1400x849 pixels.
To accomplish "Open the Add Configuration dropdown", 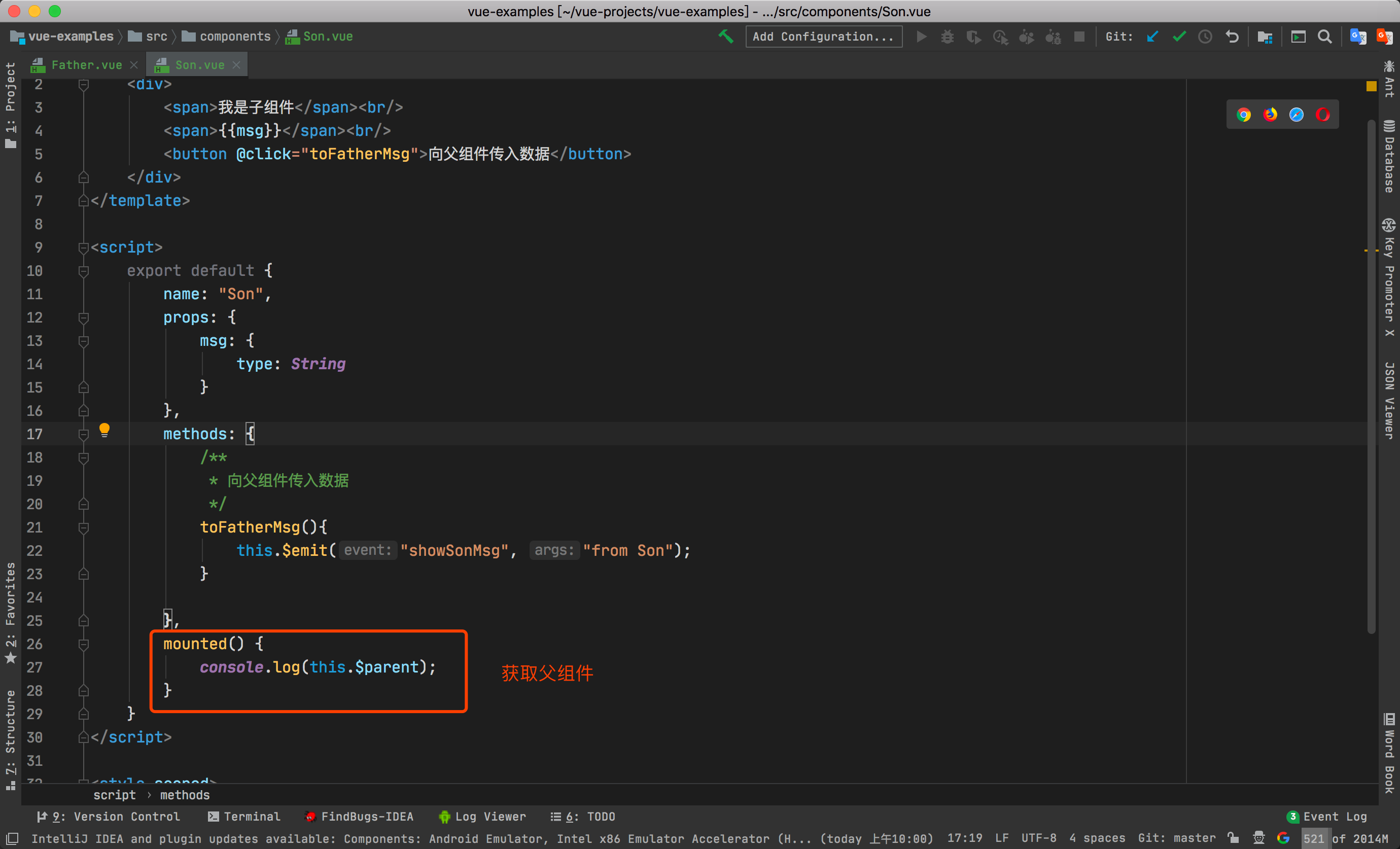I will pyautogui.click(x=823, y=37).
